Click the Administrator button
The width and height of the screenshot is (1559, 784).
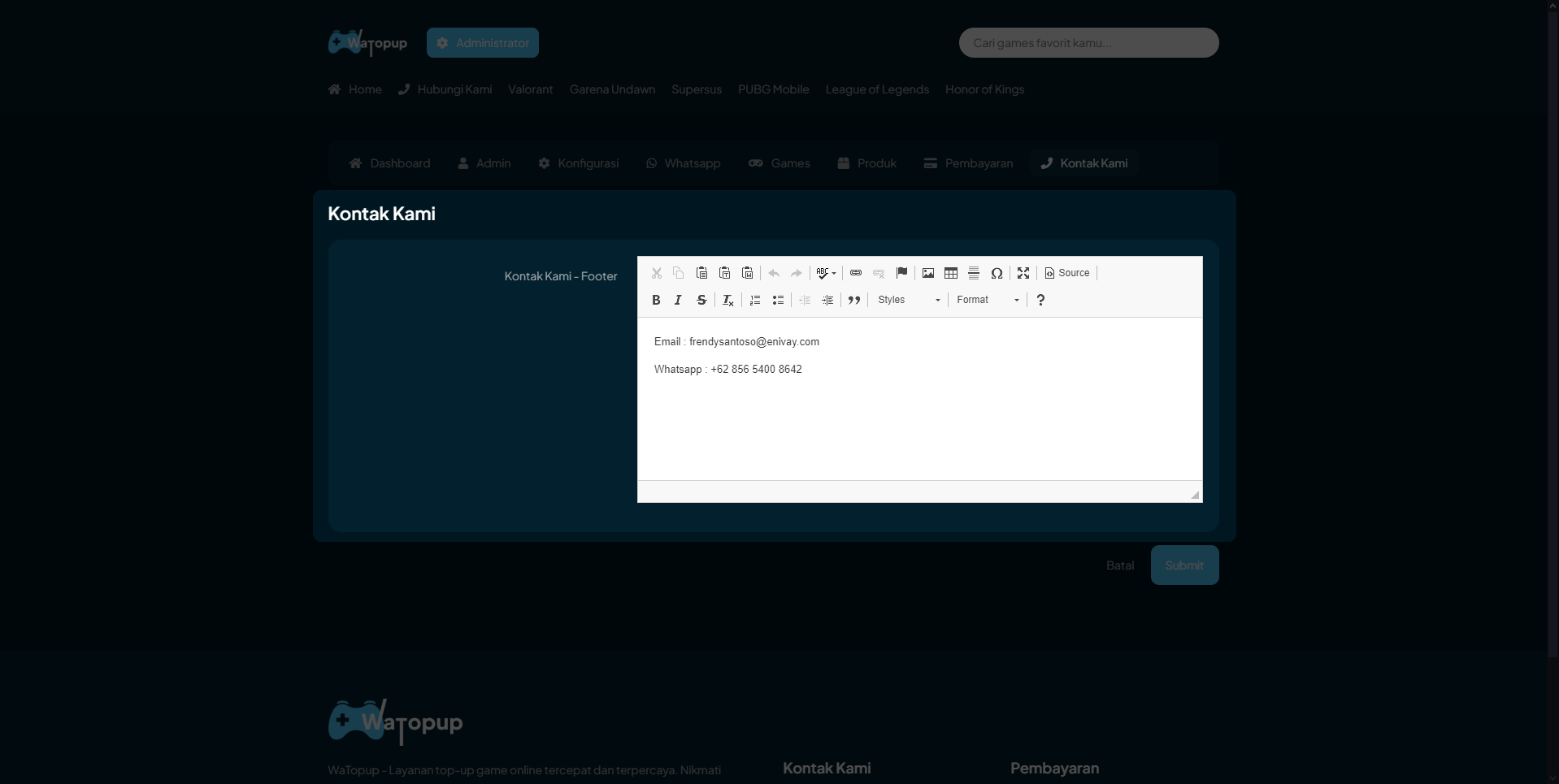[x=483, y=43]
